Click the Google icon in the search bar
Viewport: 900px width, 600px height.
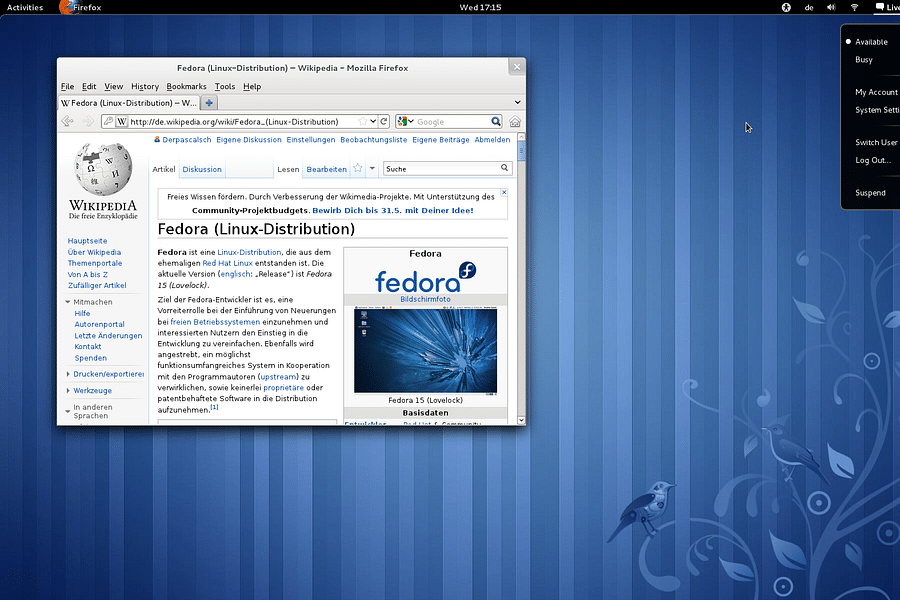403,121
